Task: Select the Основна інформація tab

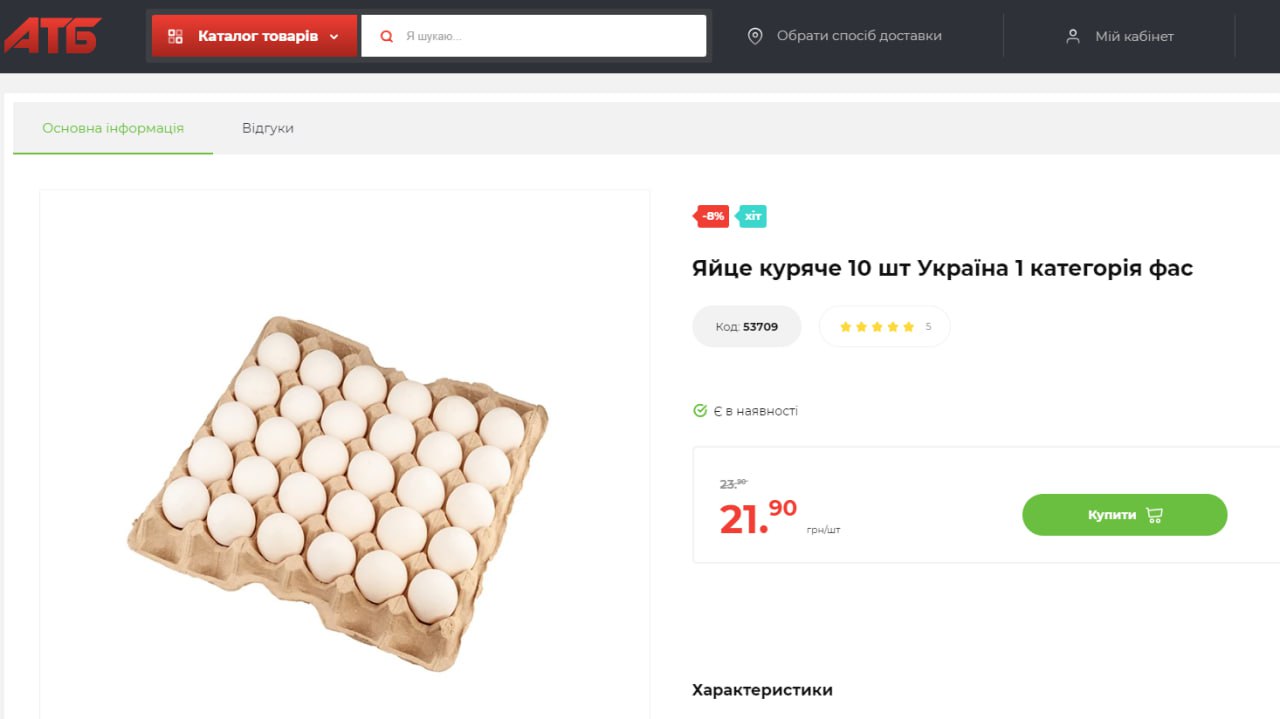Action: point(113,128)
